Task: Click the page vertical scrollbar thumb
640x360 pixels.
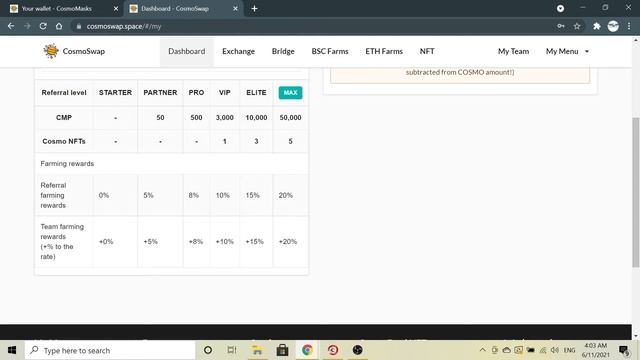Action: coord(636,192)
